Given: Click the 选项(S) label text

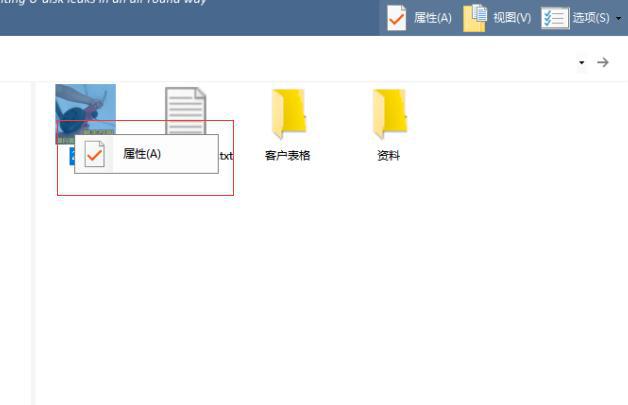Looking at the screenshot, I should (x=591, y=18).
